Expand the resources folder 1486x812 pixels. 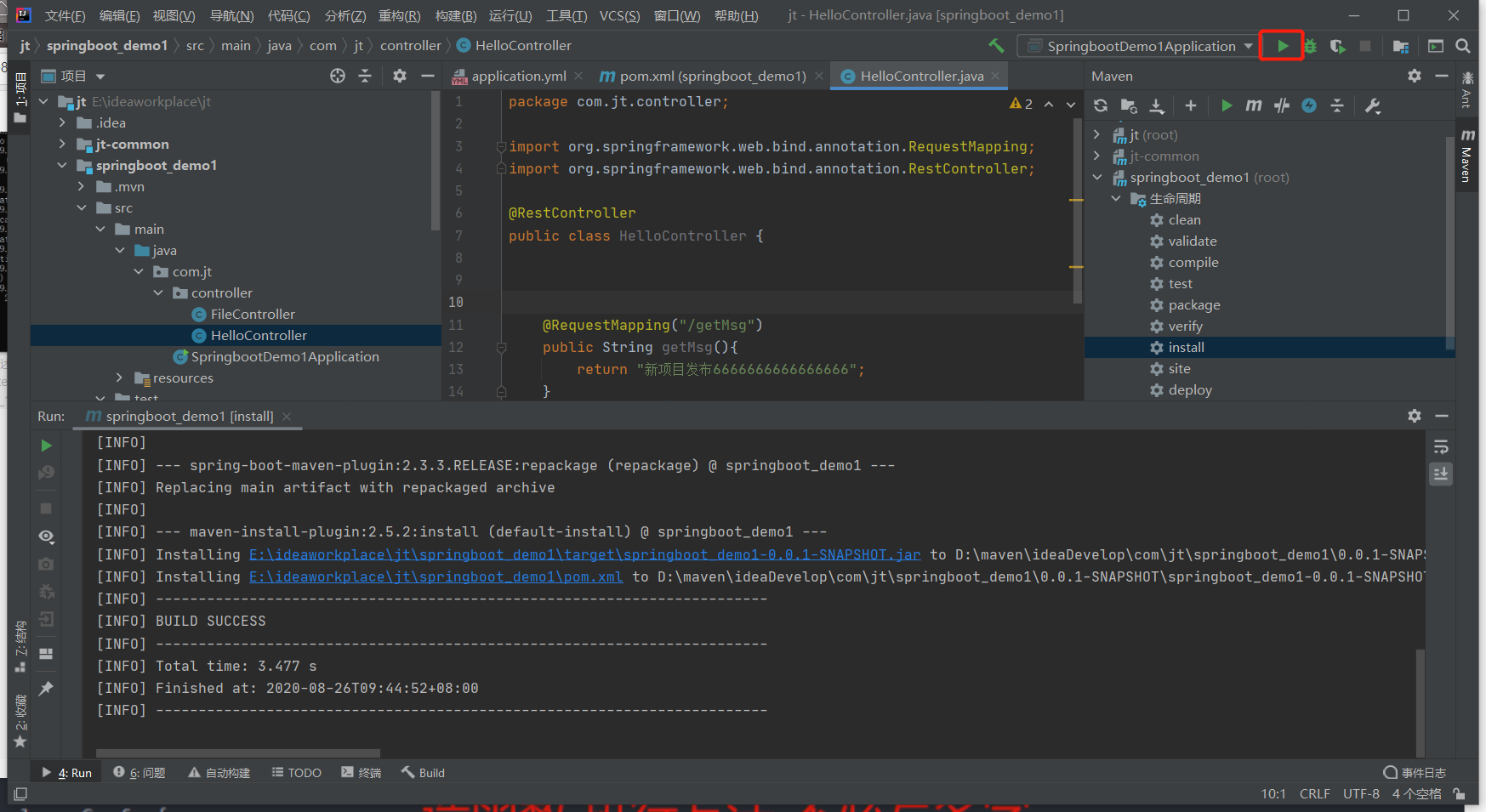[120, 378]
